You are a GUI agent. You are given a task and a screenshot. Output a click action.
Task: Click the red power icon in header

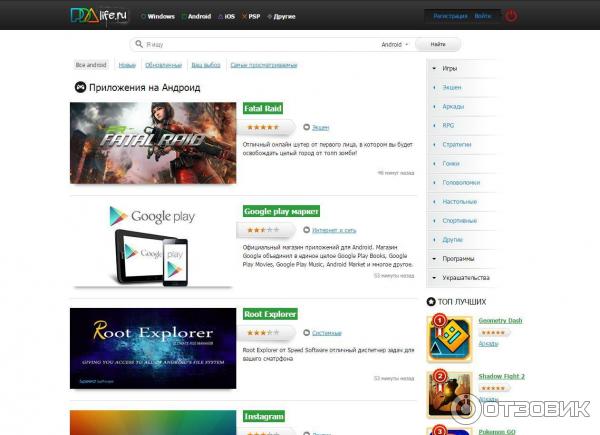(511, 16)
